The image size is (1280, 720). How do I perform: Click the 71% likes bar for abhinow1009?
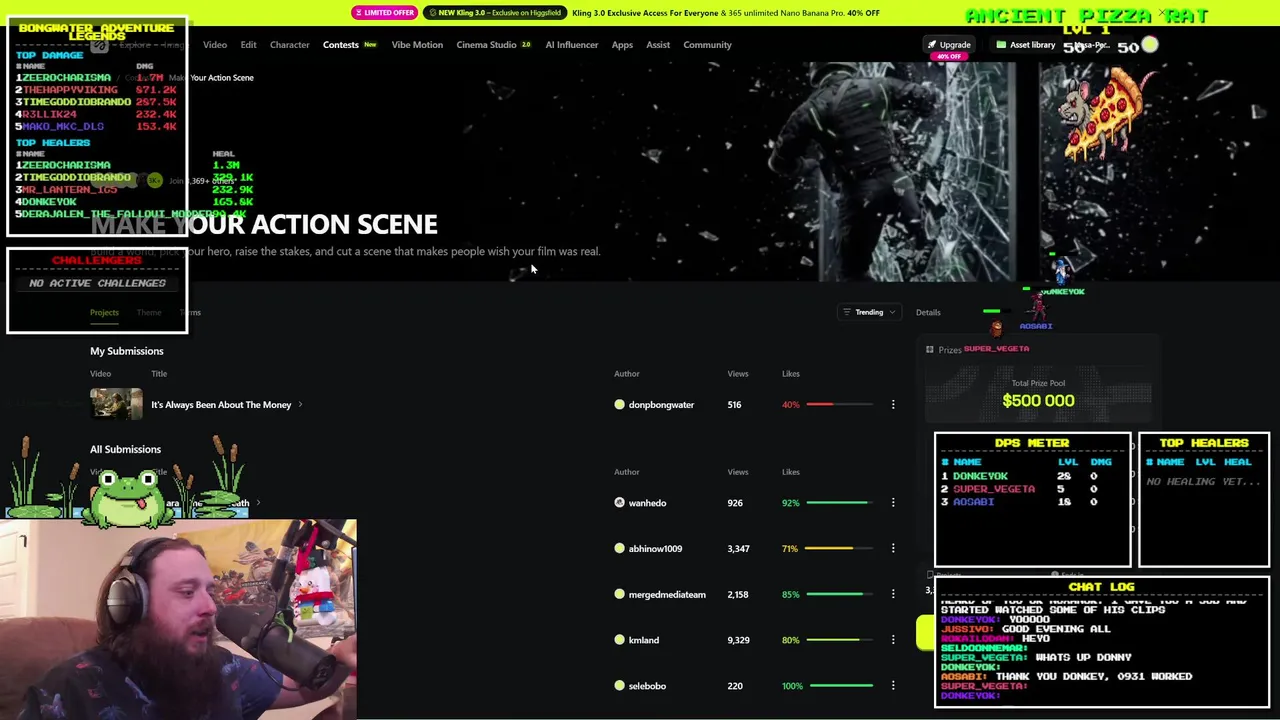[837, 549]
